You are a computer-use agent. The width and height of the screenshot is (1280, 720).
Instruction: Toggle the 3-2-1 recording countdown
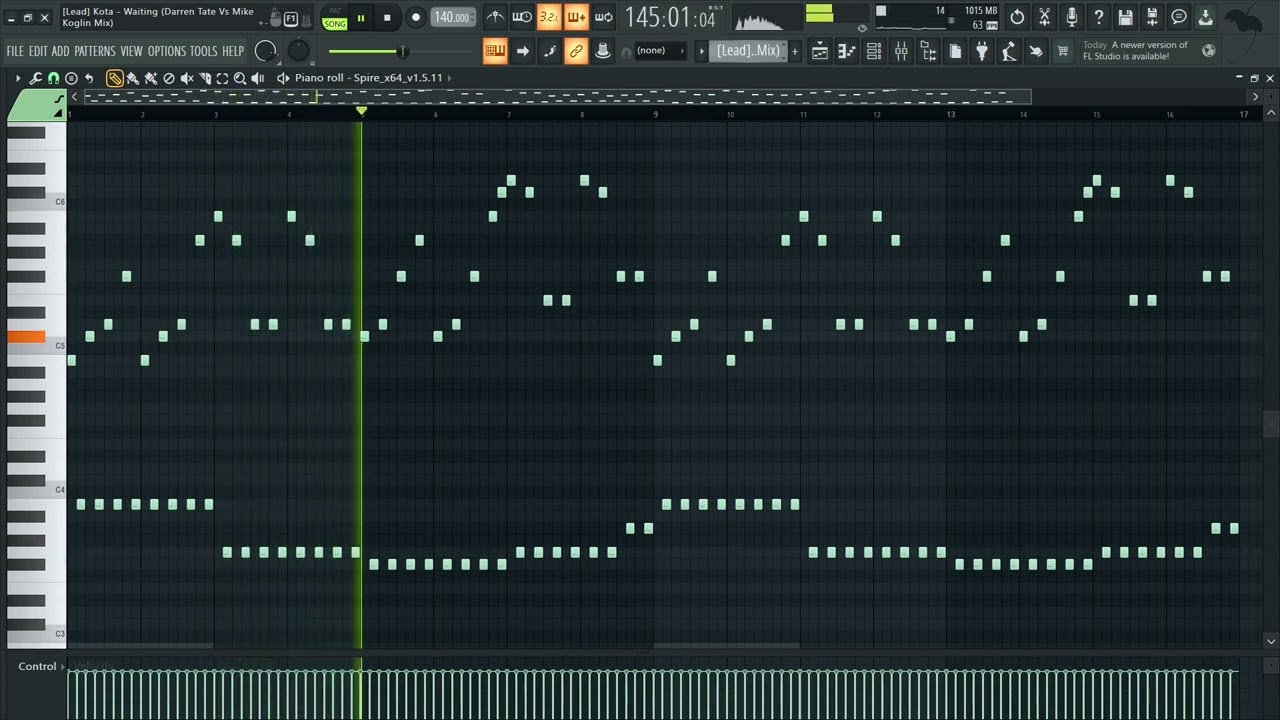(x=549, y=17)
